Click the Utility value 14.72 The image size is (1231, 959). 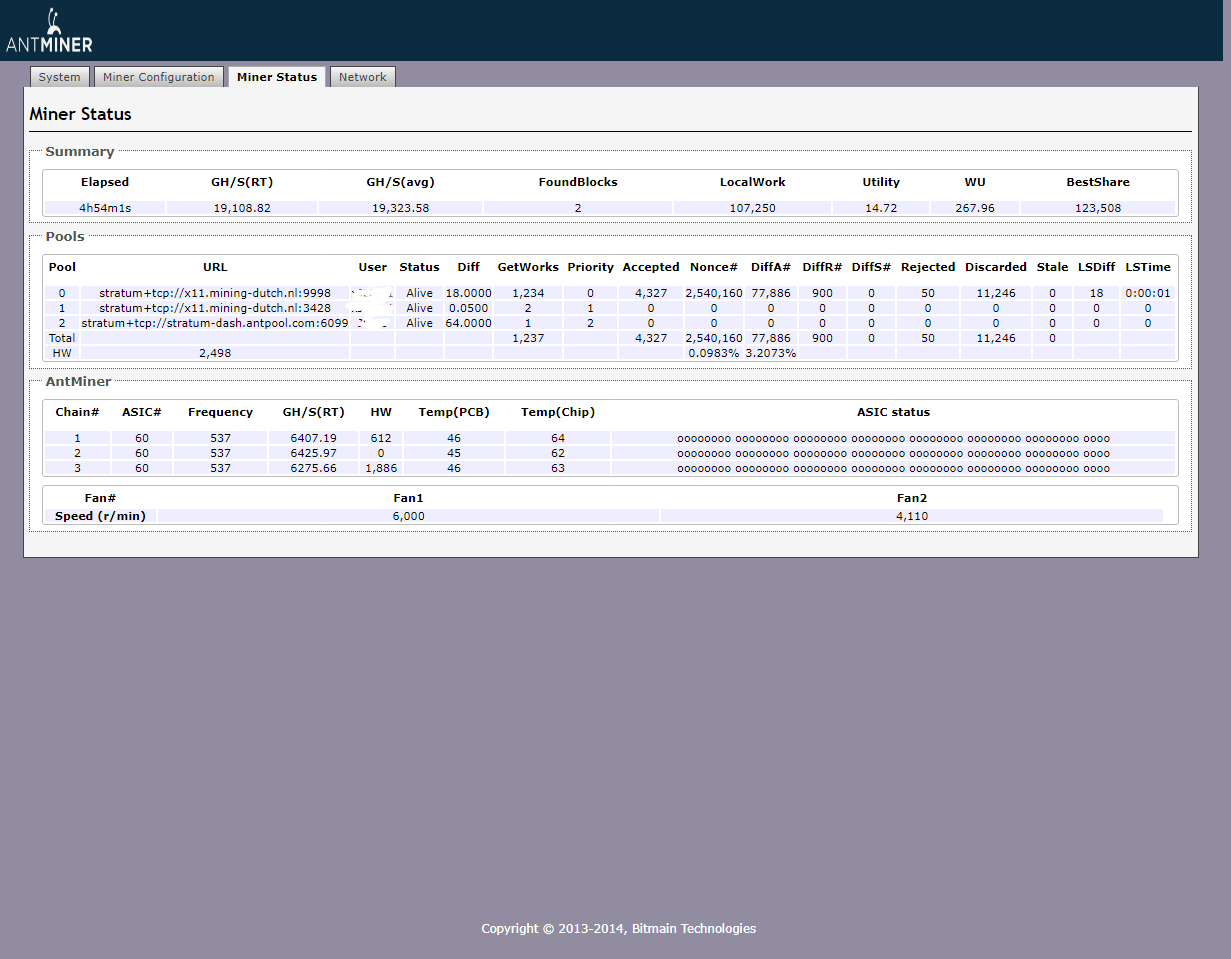click(x=881, y=208)
